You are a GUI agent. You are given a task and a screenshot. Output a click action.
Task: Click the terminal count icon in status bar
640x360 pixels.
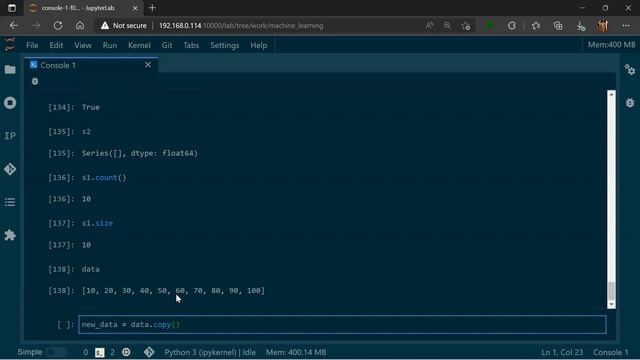(100, 352)
